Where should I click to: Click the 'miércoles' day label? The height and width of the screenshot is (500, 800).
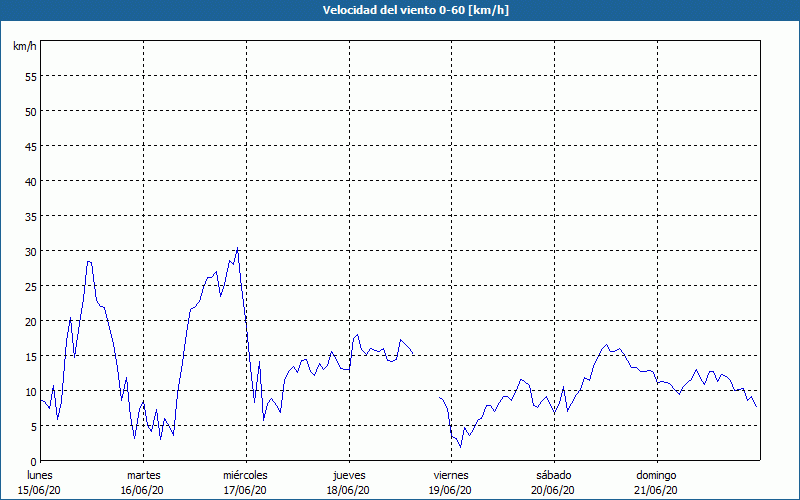(x=245, y=475)
